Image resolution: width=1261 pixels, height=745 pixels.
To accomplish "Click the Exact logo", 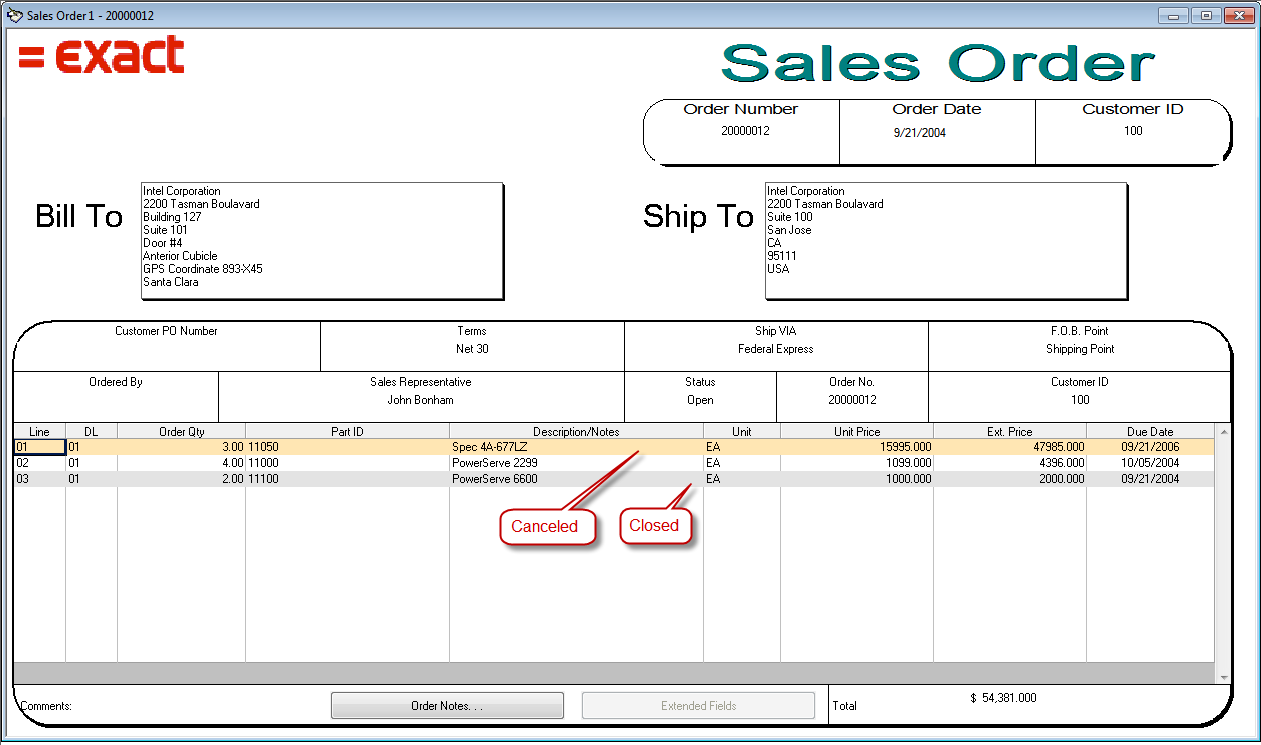I will [x=102, y=56].
